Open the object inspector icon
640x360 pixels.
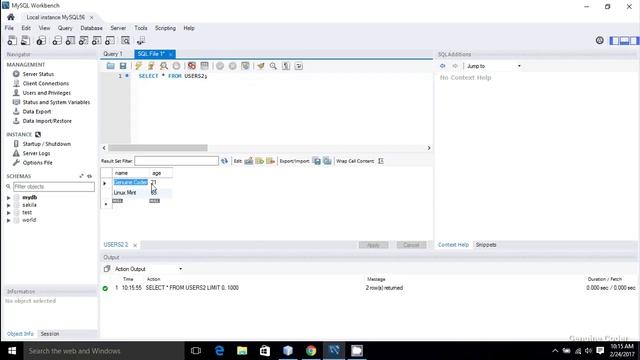click(x=41, y=40)
